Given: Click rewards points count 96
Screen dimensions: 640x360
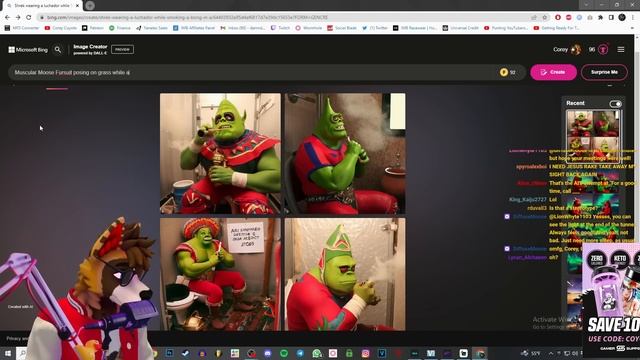Looking at the screenshot, I should [x=592, y=49].
